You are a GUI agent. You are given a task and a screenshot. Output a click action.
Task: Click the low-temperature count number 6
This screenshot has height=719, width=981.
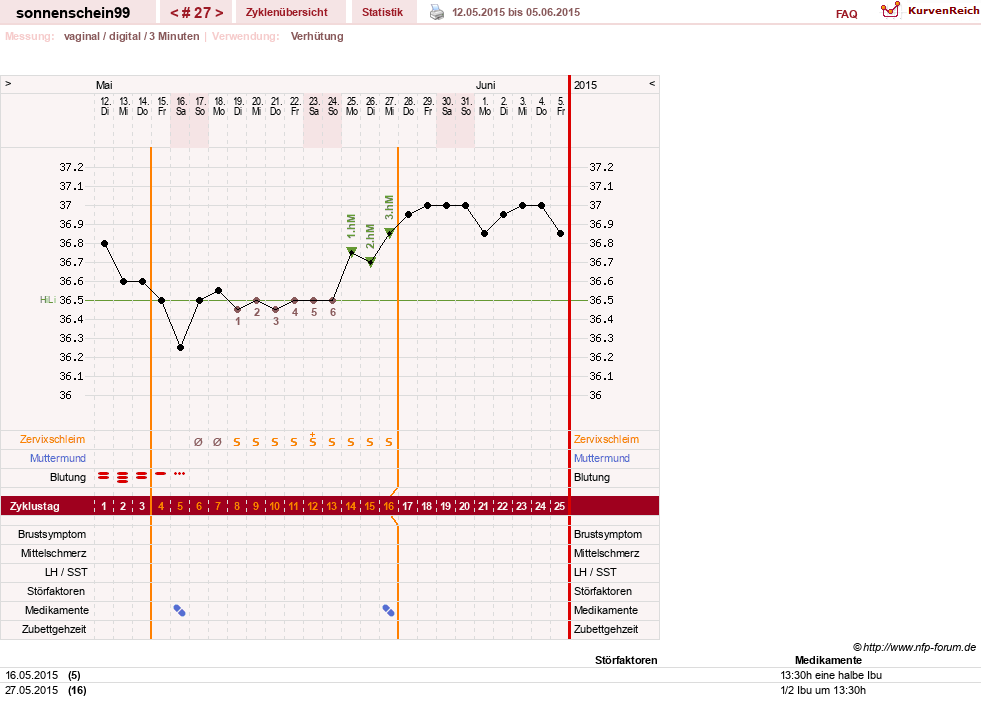click(333, 312)
